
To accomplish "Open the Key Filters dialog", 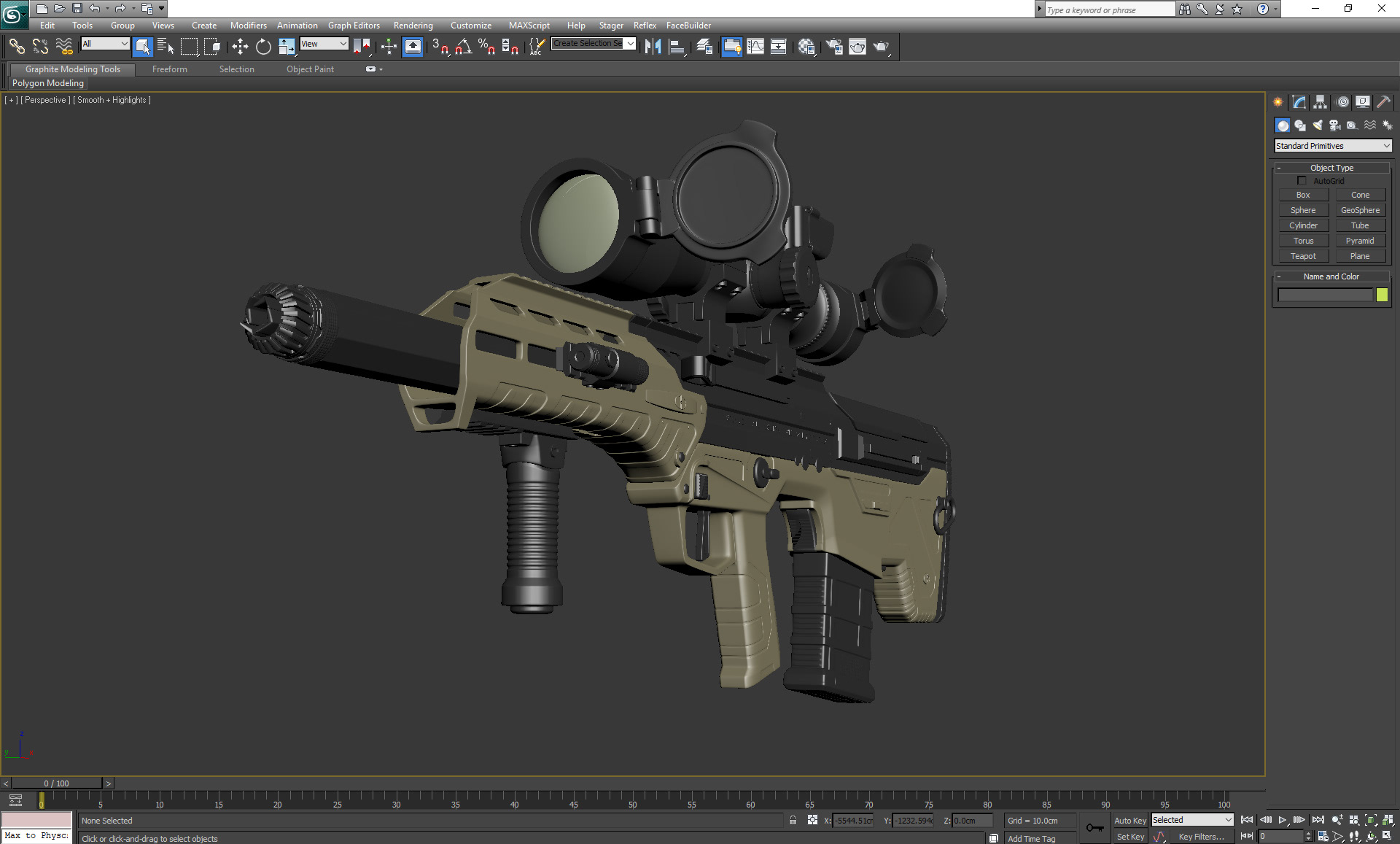I will coord(1203,836).
